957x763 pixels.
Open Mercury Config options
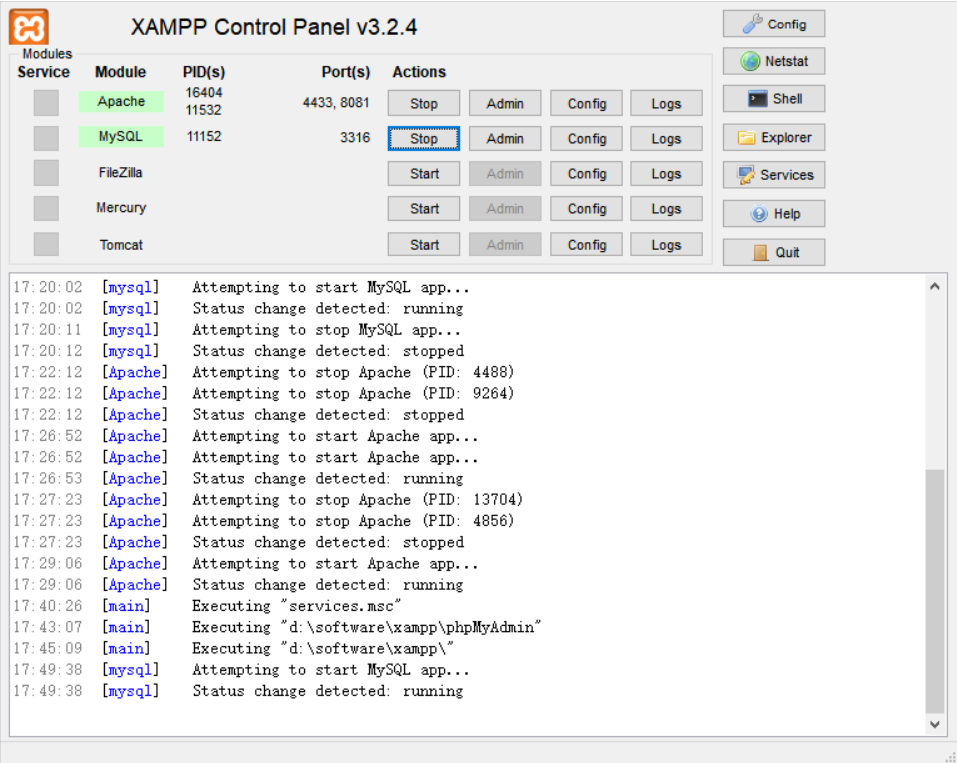tap(587, 209)
